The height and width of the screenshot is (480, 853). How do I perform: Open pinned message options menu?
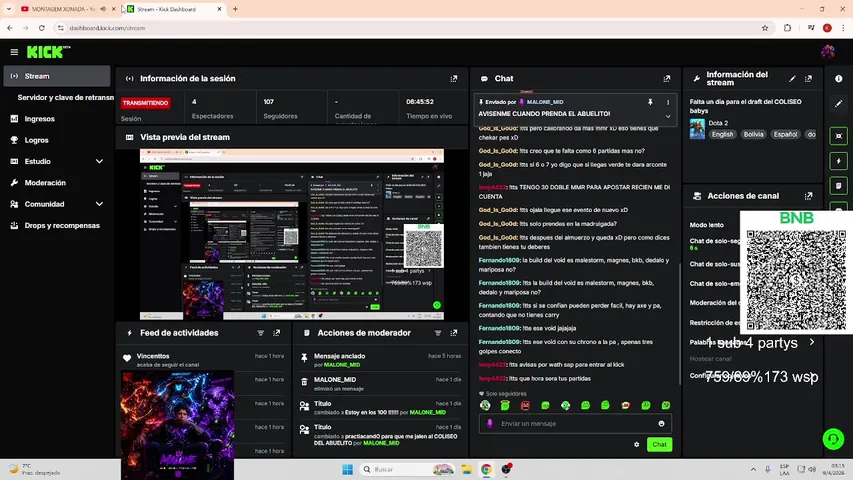pyautogui.click(x=668, y=102)
